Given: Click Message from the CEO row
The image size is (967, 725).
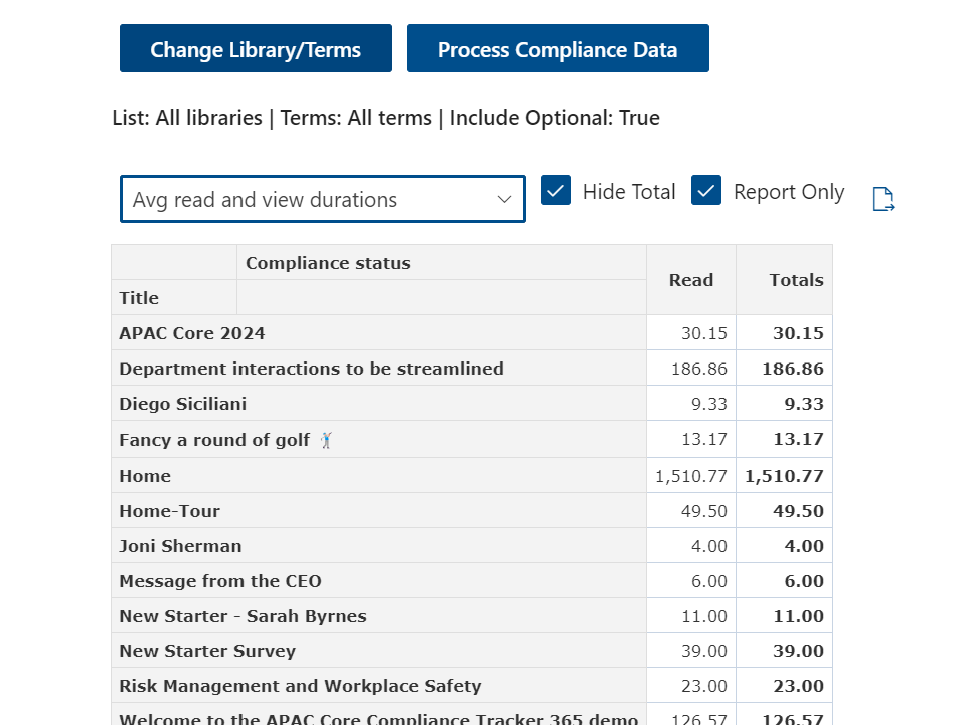Looking at the screenshot, I should click(x=220, y=581).
